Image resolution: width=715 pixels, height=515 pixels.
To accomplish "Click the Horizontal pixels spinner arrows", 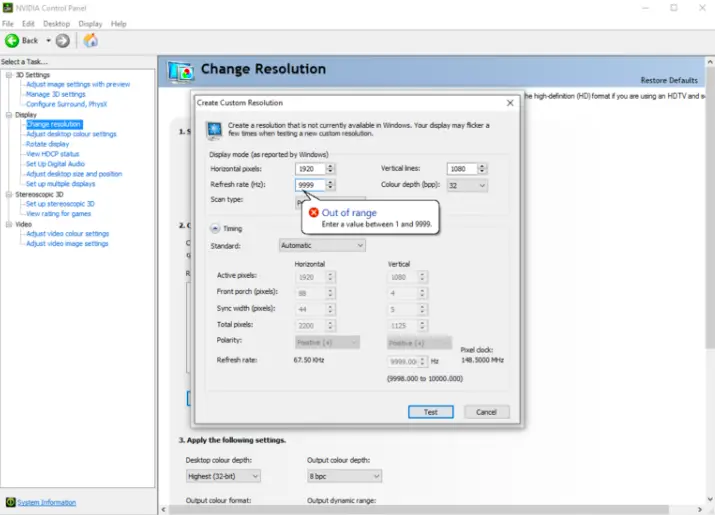I will (330, 169).
